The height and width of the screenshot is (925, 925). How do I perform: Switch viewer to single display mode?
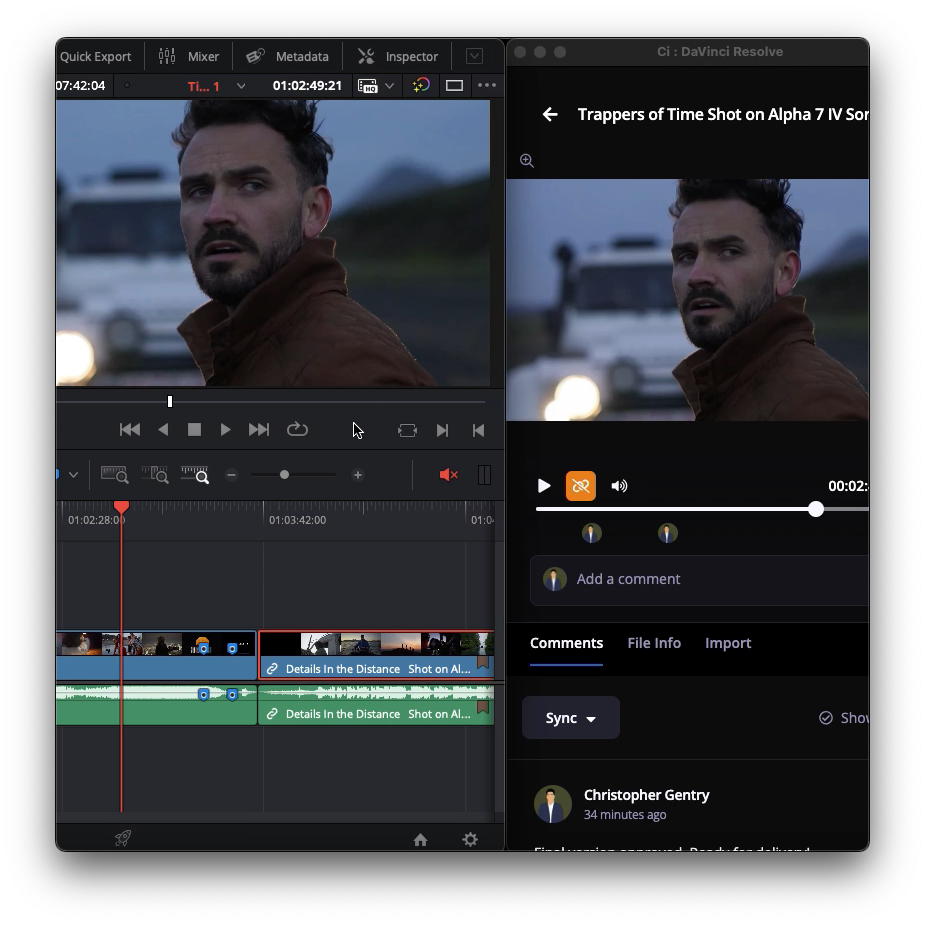coord(454,86)
